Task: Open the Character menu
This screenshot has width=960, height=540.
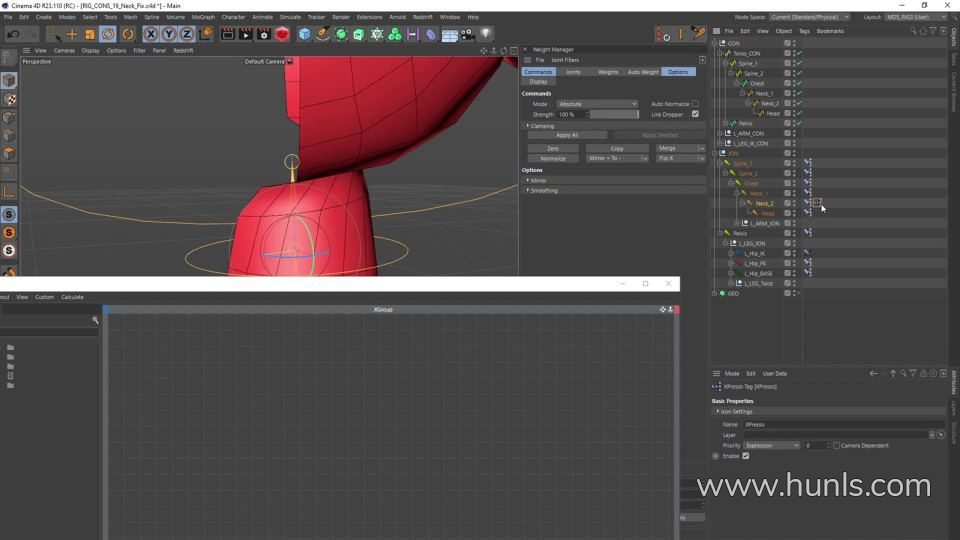Action: (x=233, y=17)
